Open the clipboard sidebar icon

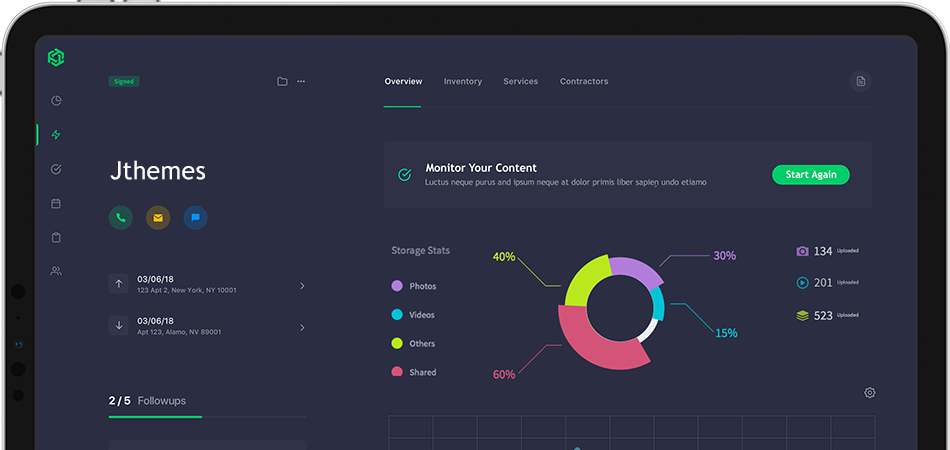[x=56, y=237]
